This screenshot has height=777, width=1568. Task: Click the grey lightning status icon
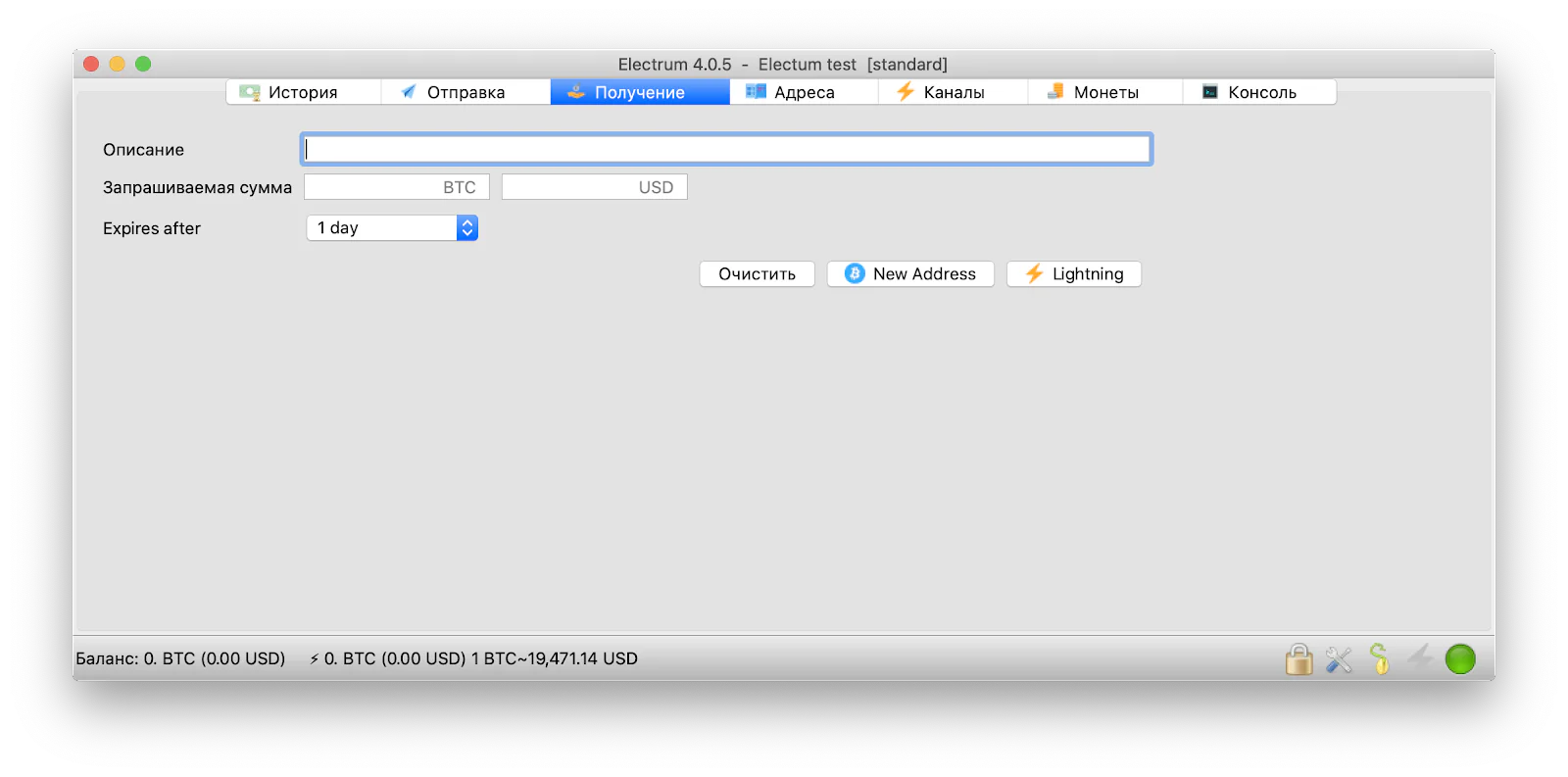[x=1420, y=658]
